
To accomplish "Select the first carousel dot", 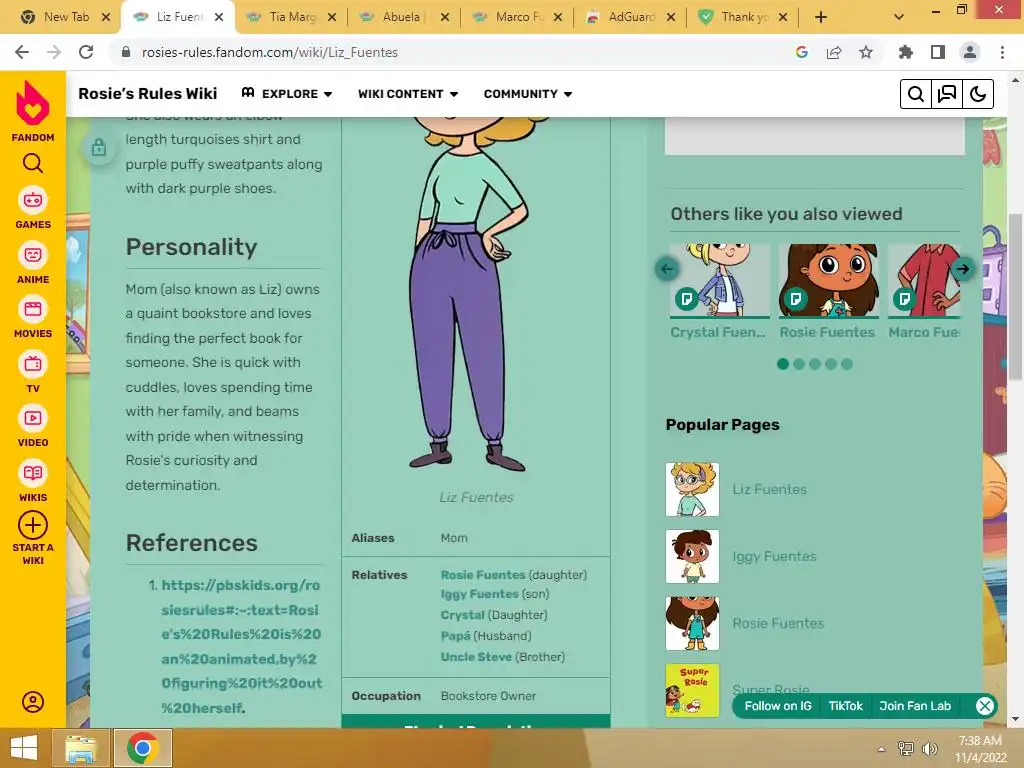I will pos(783,364).
